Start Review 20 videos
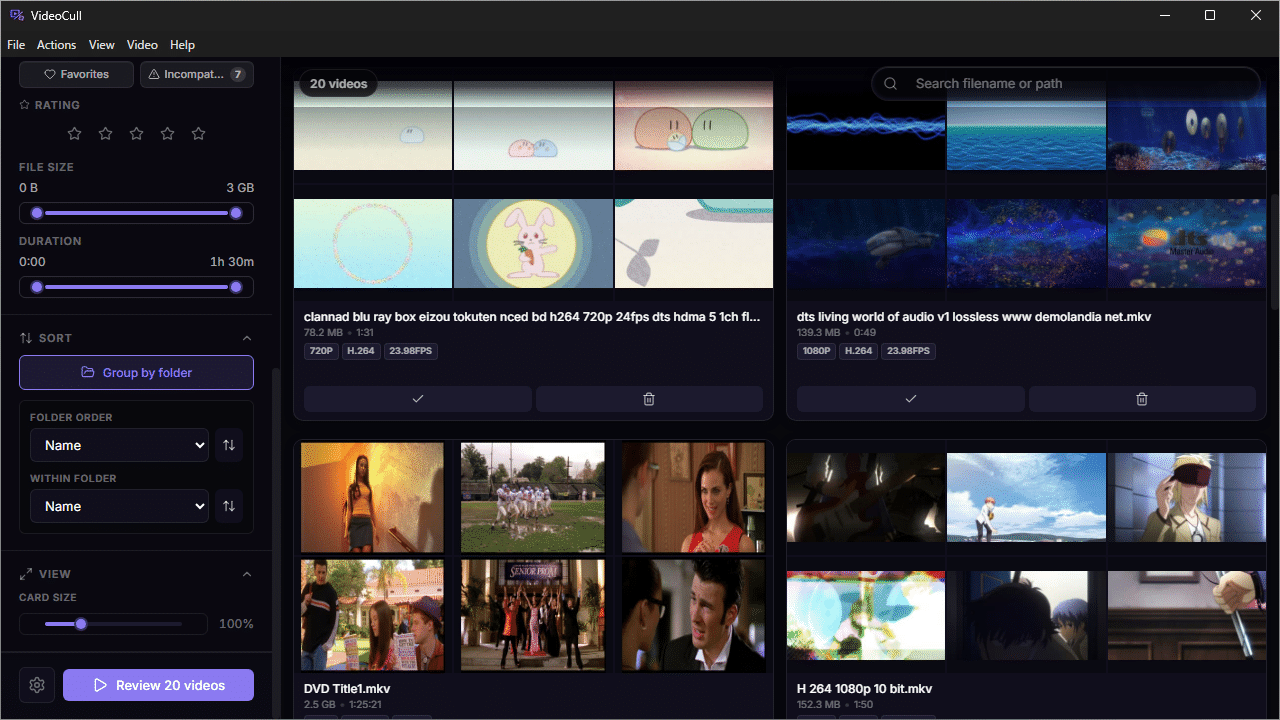 [x=158, y=685]
